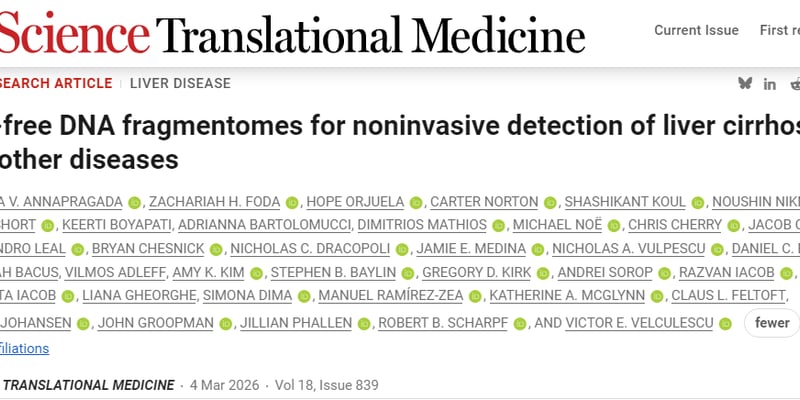Open ORCID icon next to Zachariah H. Foda

point(292,202)
